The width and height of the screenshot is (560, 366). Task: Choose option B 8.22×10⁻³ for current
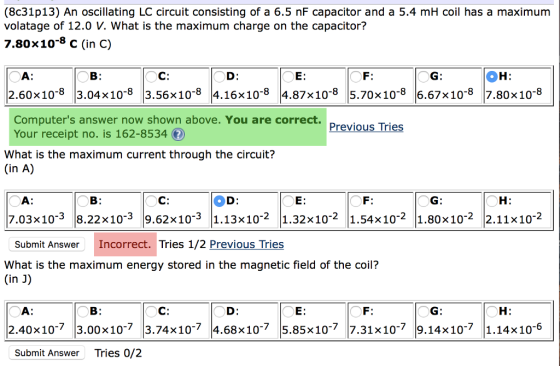(x=83, y=201)
